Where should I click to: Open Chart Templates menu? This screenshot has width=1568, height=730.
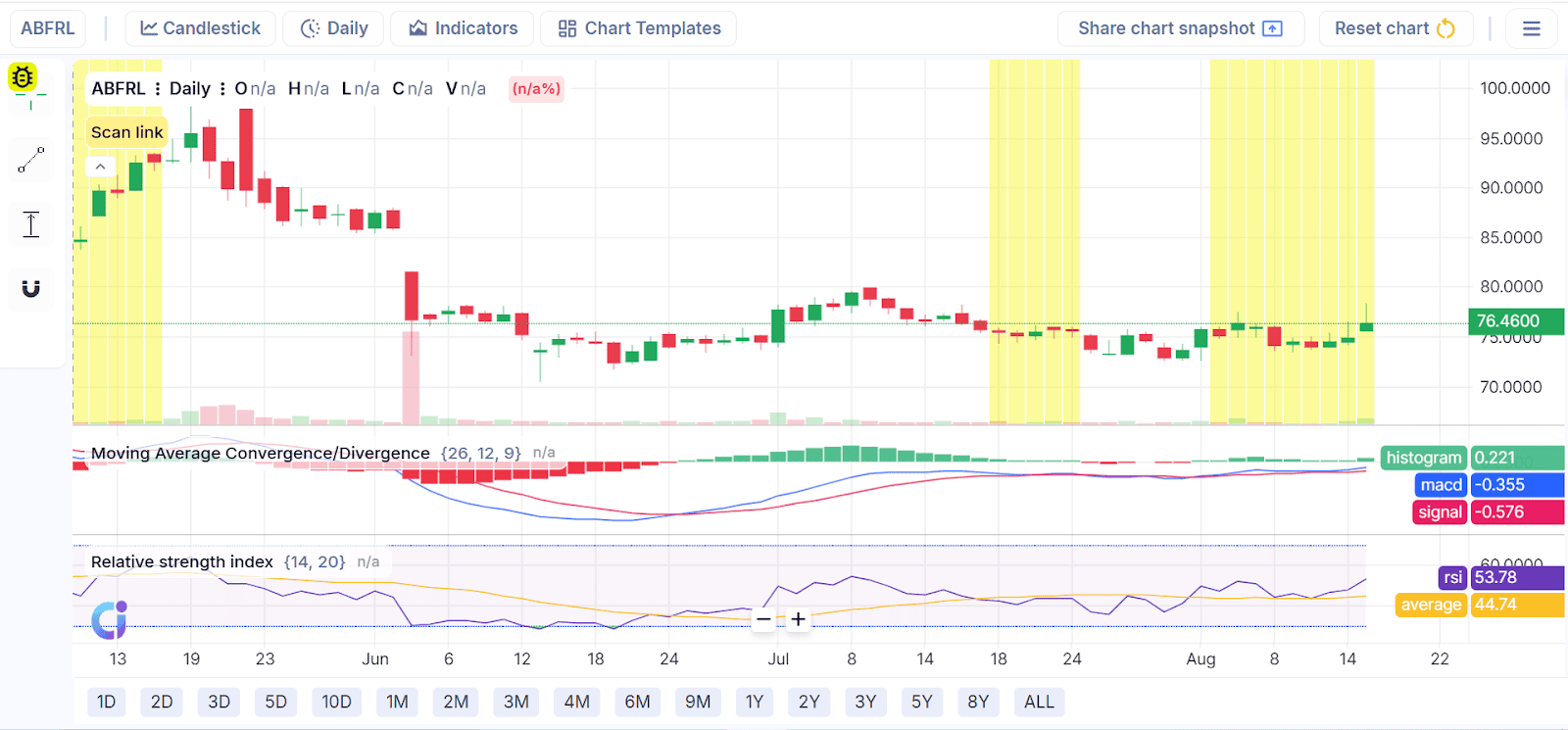click(x=639, y=28)
